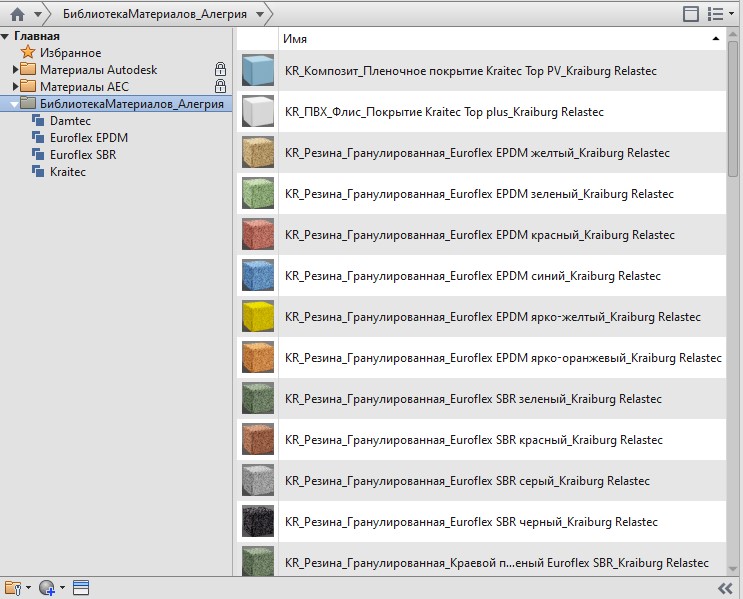Select Euroflex EPDM красный material name
This screenshot has height=599, width=743.
pos(480,235)
